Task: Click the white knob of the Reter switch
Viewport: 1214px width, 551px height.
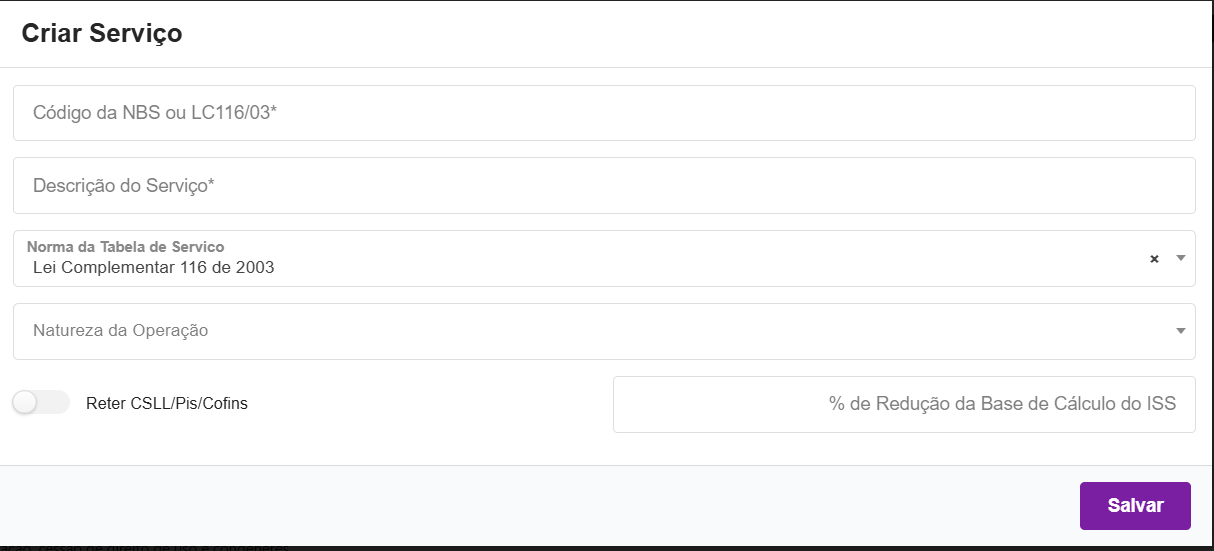Action: [25, 403]
